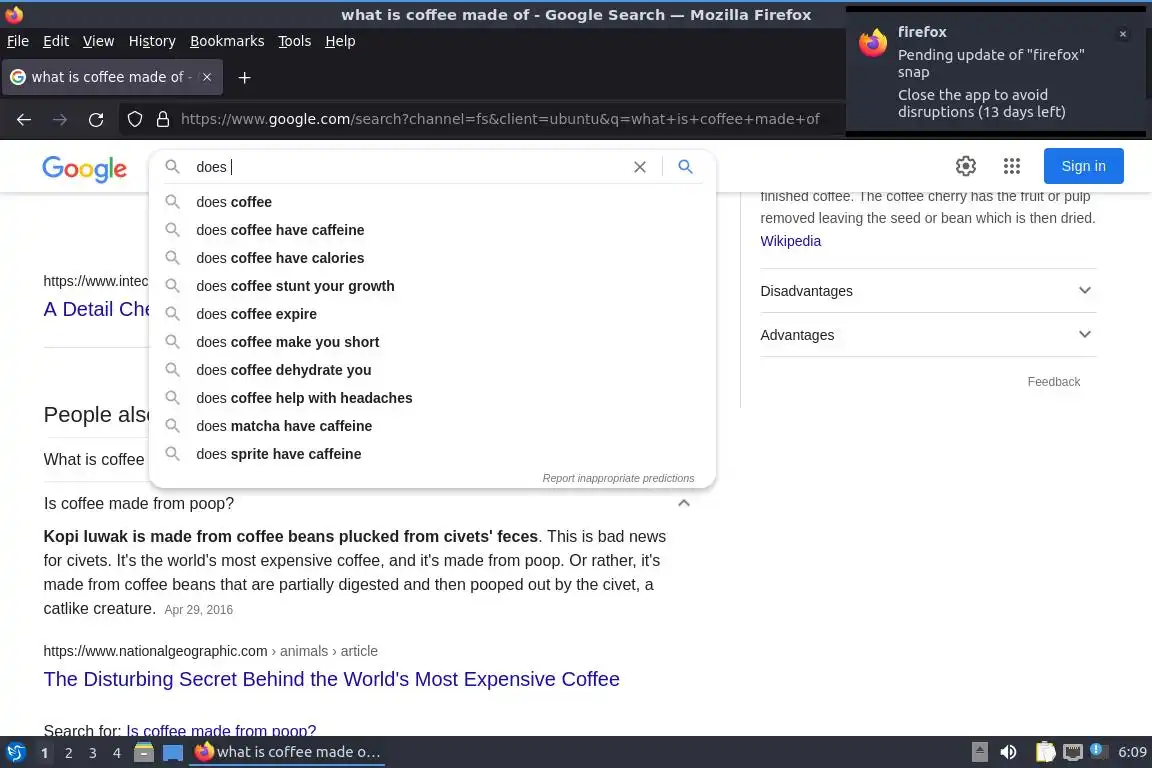Click the 6:09 clock in the tray
The width and height of the screenshot is (1152, 768).
[x=1131, y=752]
